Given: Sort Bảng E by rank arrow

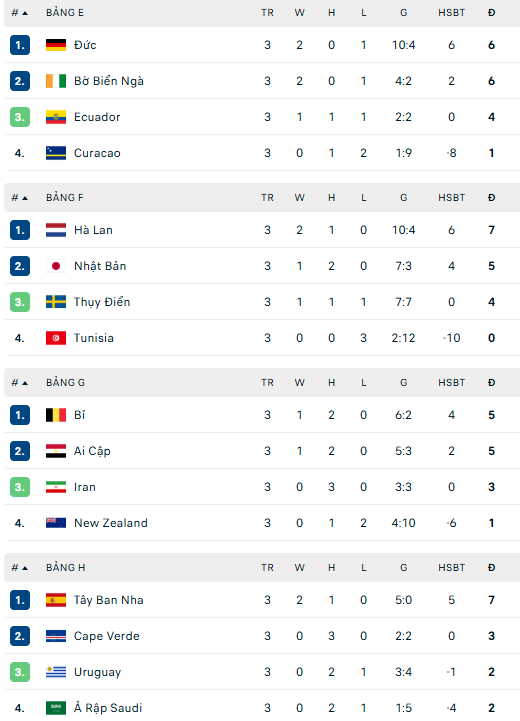Looking at the screenshot, I should click(25, 13).
